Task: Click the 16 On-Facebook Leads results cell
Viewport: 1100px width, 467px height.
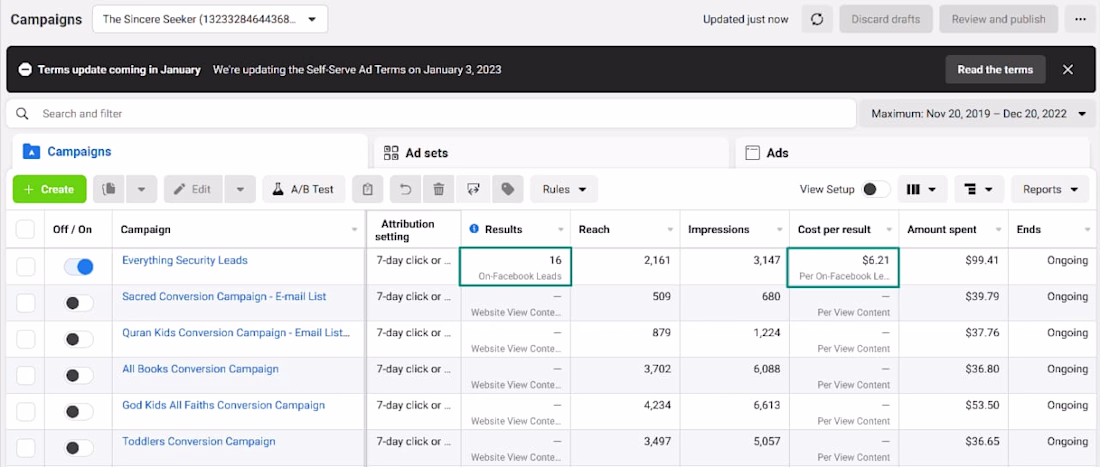Action: click(x=516, y=267)
